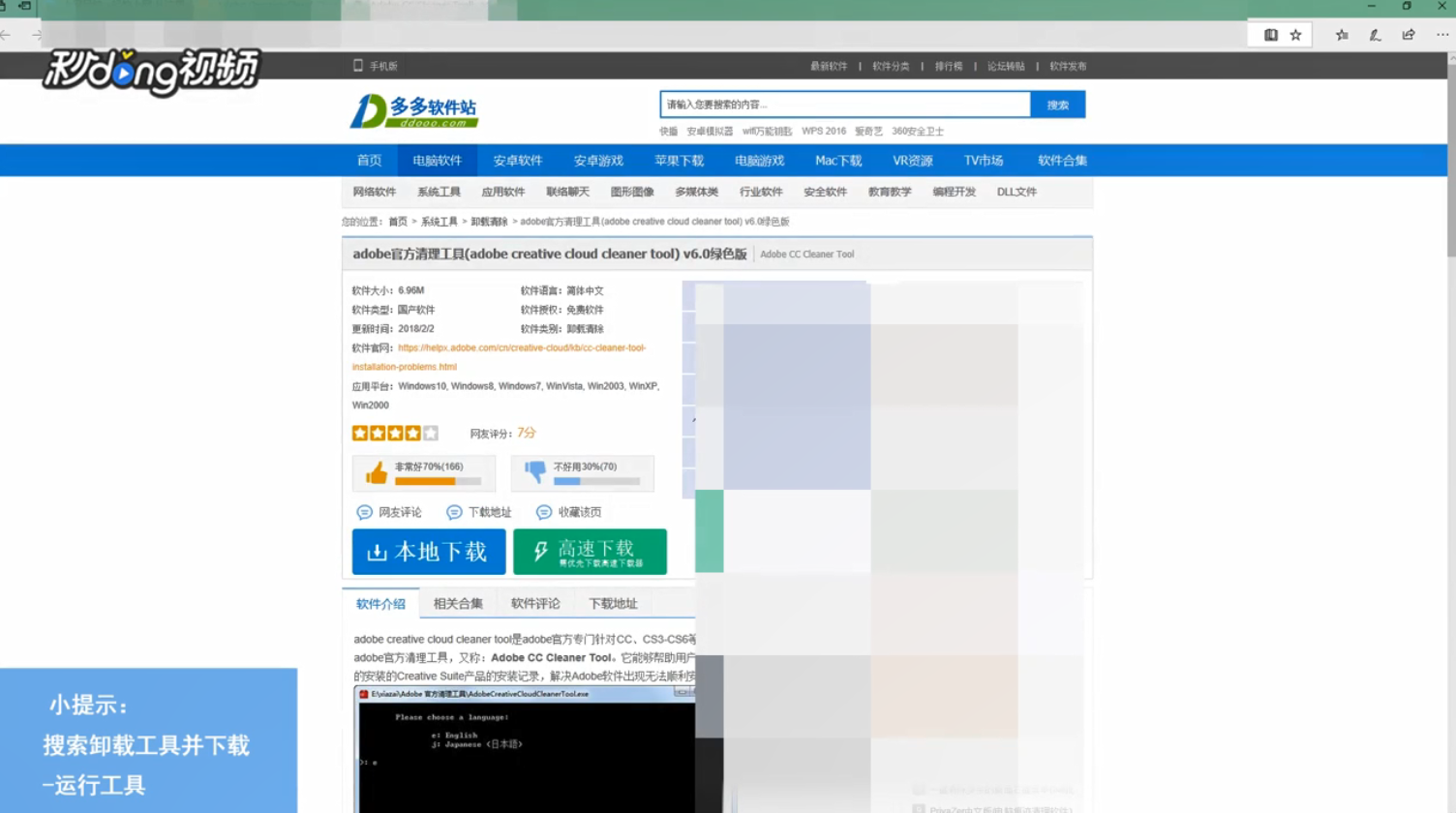Image resolution: width=1456 pixels, height=813 pixels.
Task: Rate with the first star
Action: point(360,434)
